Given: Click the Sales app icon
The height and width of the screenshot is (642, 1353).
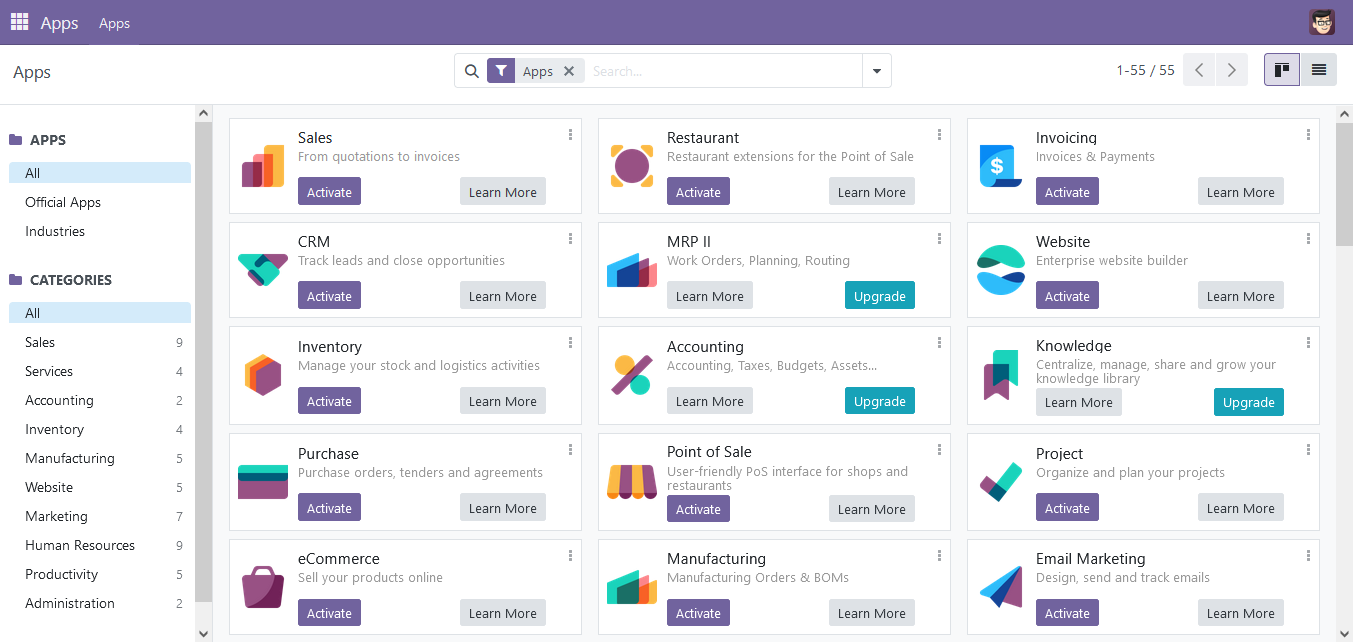Looking at the screenshot, I should 263,166.
